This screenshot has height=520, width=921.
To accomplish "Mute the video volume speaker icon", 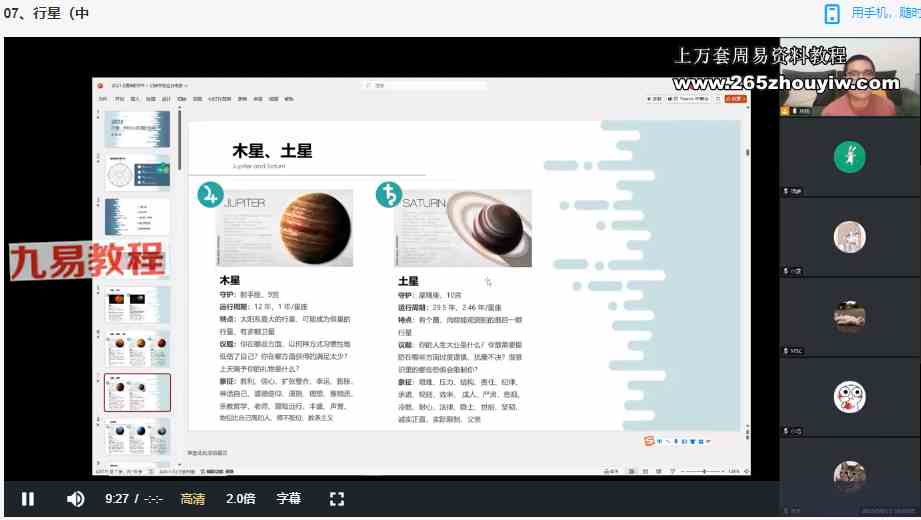I will tap(75, 498).
